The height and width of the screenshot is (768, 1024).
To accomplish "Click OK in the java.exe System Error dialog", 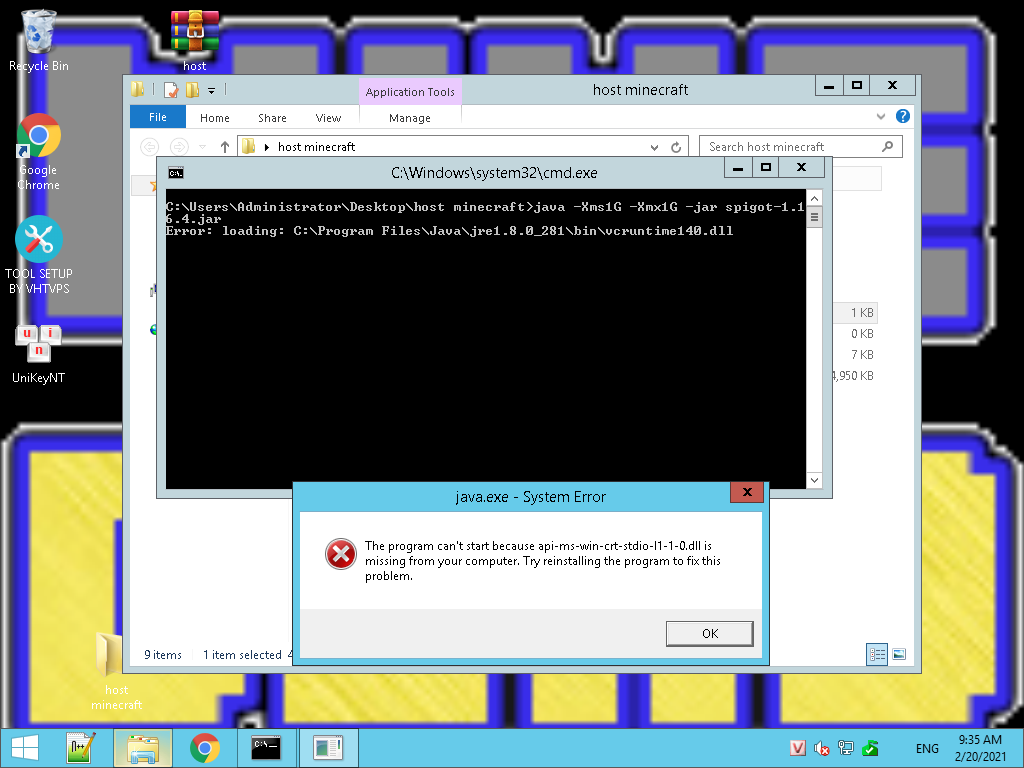I will 709,633.
